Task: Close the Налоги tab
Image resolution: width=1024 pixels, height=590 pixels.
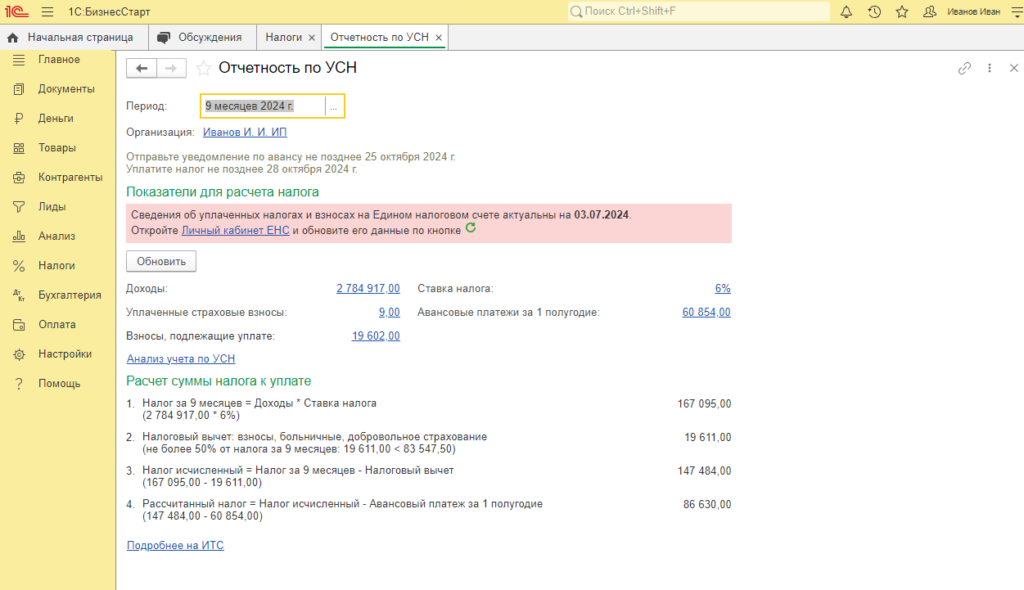Action: (x=312, y=38)
